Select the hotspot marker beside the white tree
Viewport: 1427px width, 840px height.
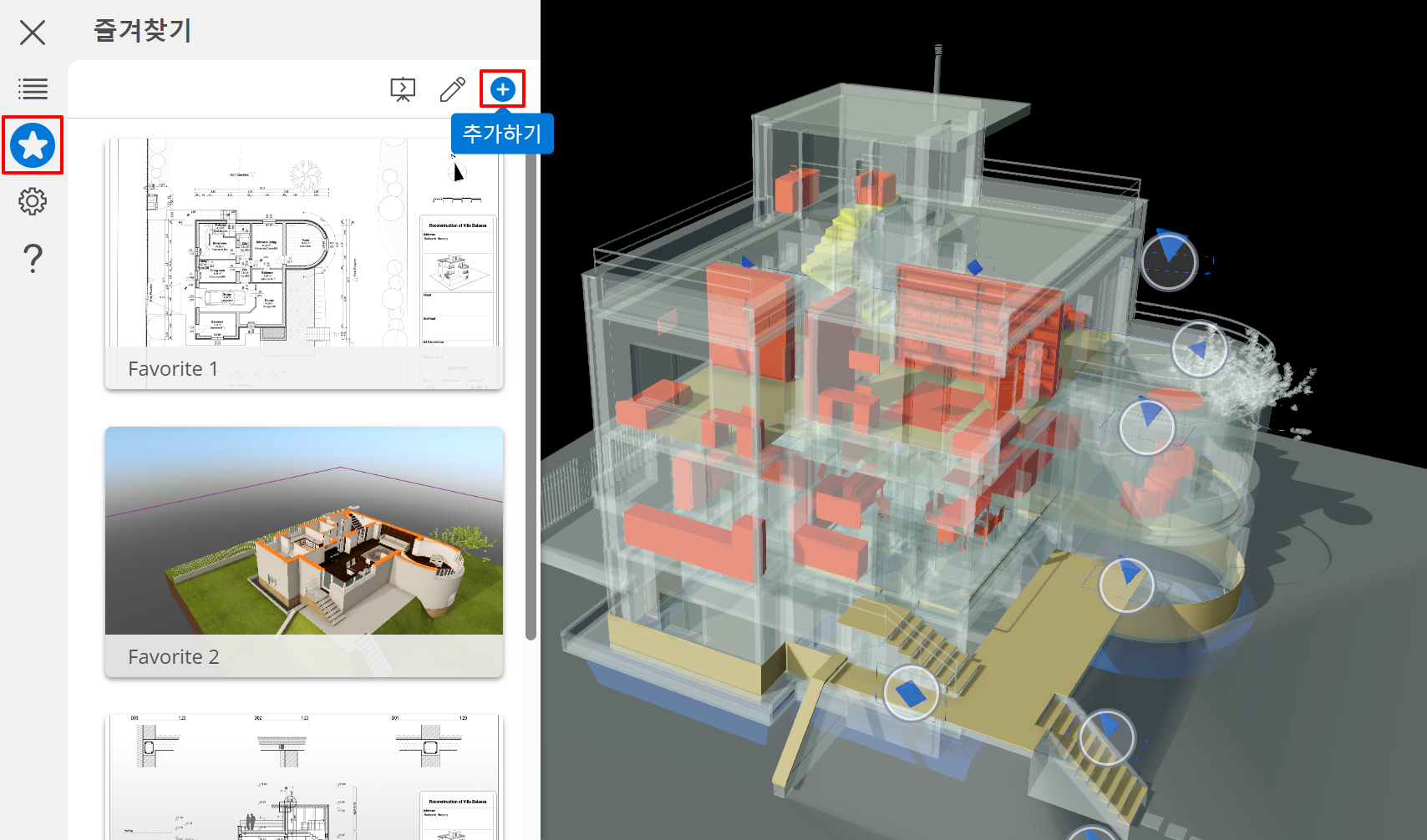coord(1199,349)
